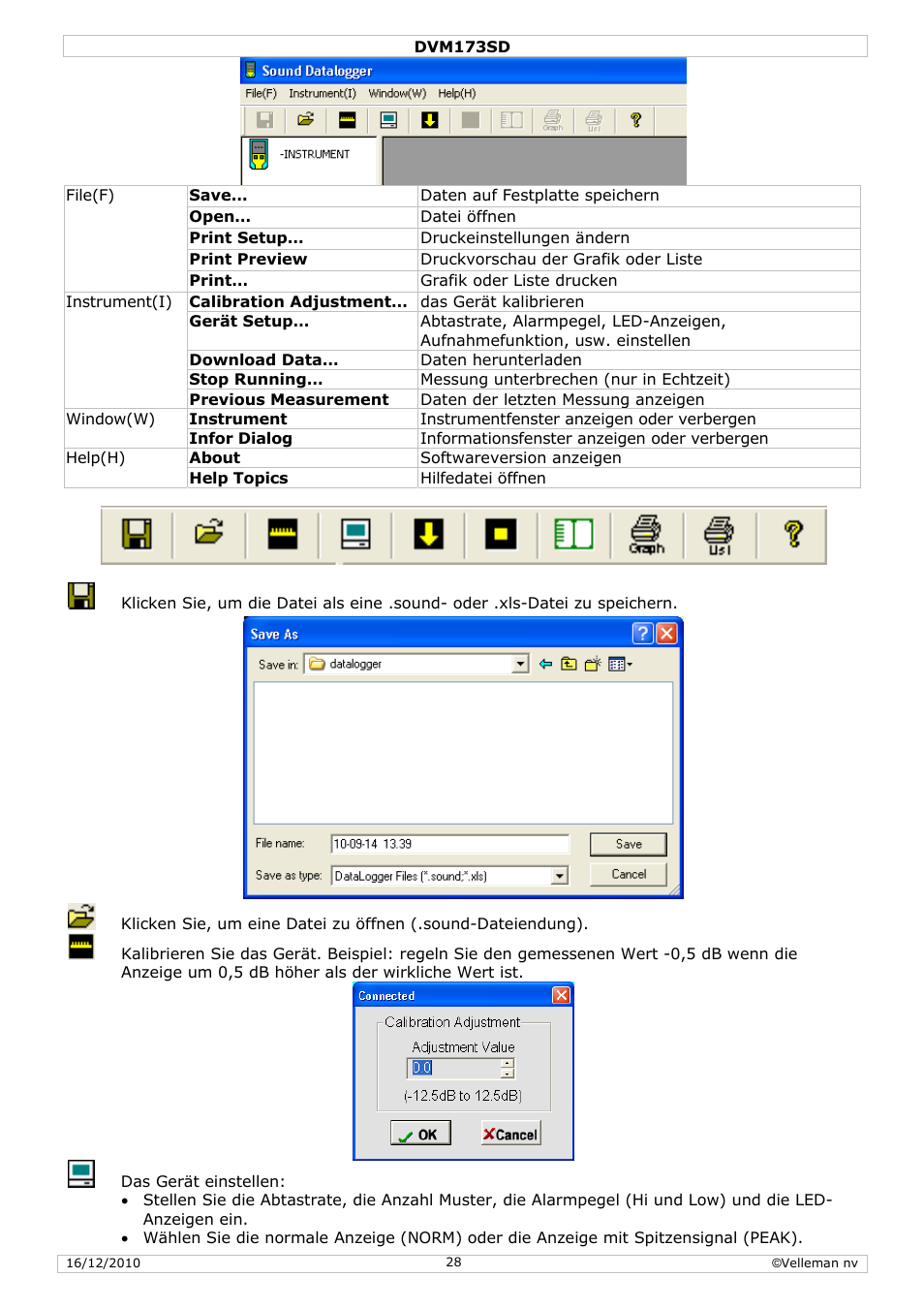Click the setup icon beside Das Gerät einstellen
The height and width of the screenshot is (1309, 924).
pos(81,1173)
